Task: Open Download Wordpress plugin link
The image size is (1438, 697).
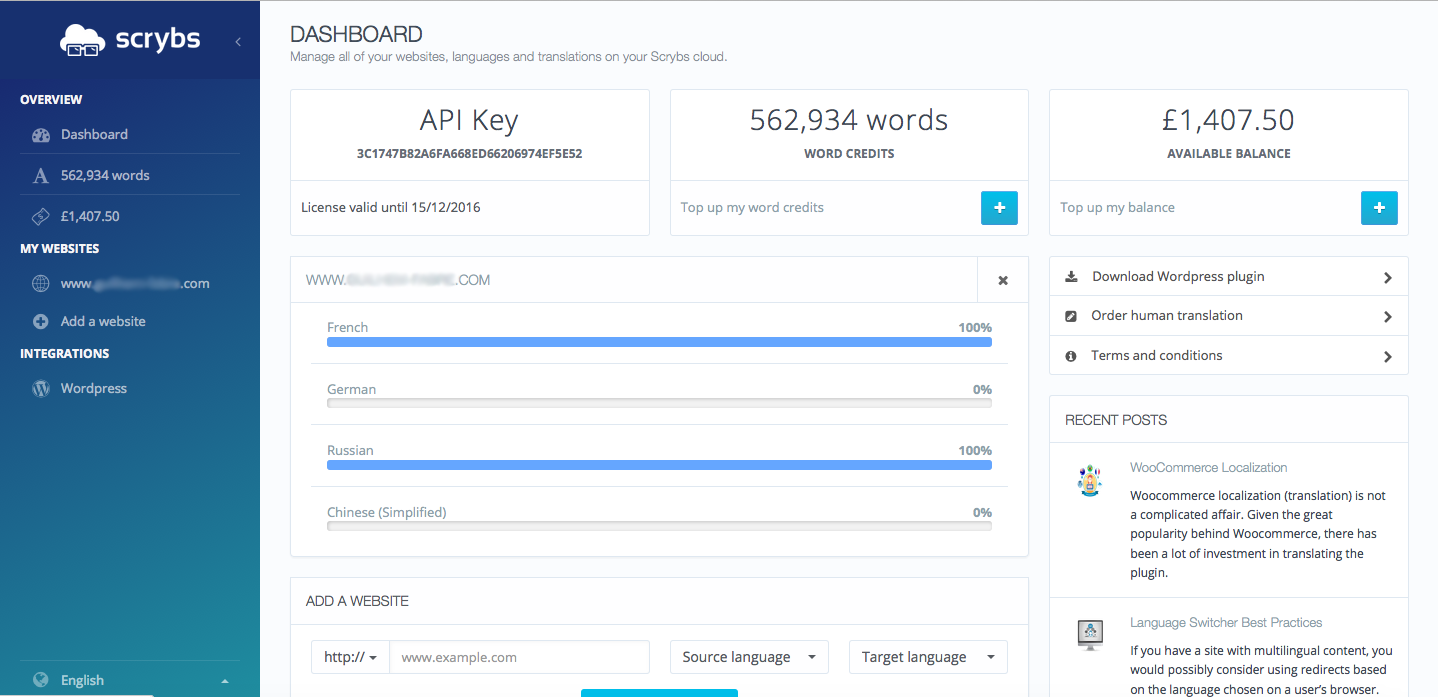Action: coord(1178,276)
